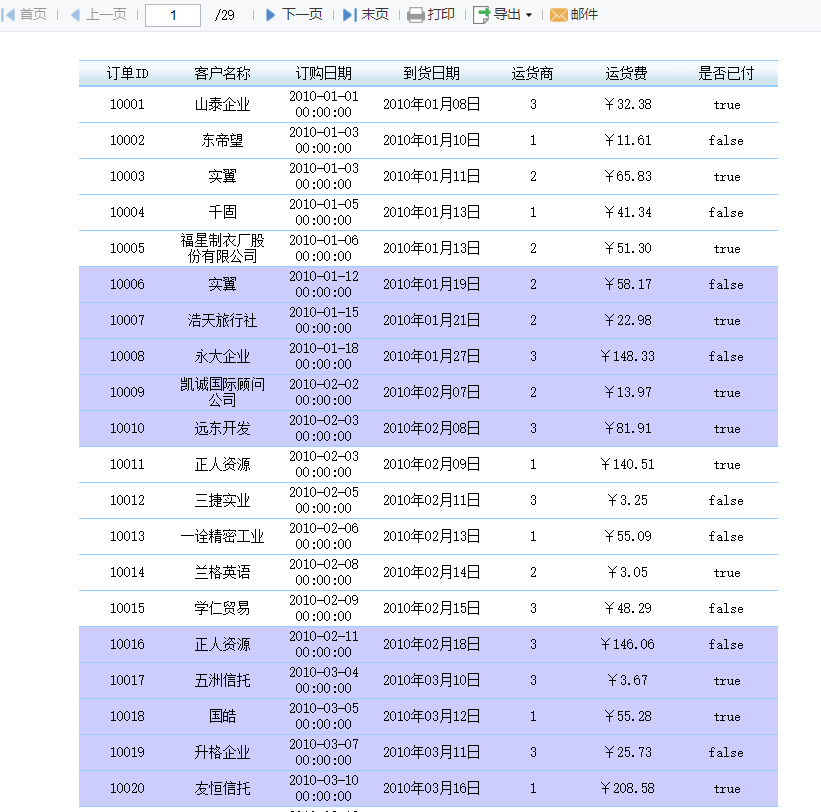Screen dimensions: 821x812
Task: Click customer name 千固
Action: pos(222,212)
